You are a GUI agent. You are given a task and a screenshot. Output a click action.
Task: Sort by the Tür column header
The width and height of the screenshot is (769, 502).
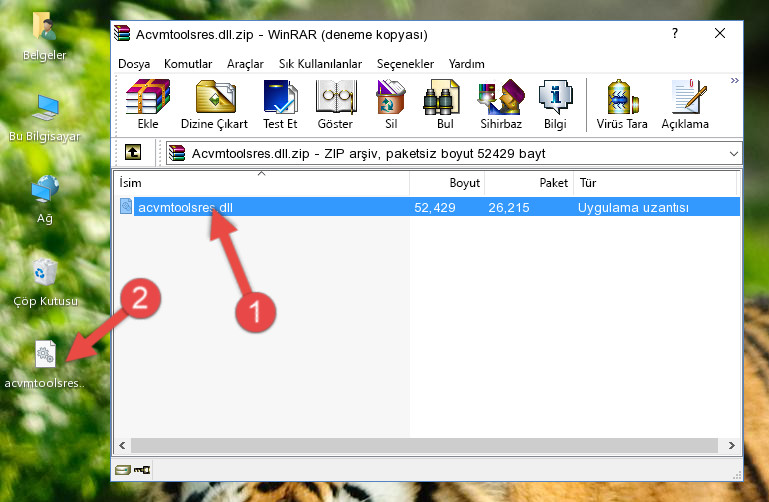(655, 183)
